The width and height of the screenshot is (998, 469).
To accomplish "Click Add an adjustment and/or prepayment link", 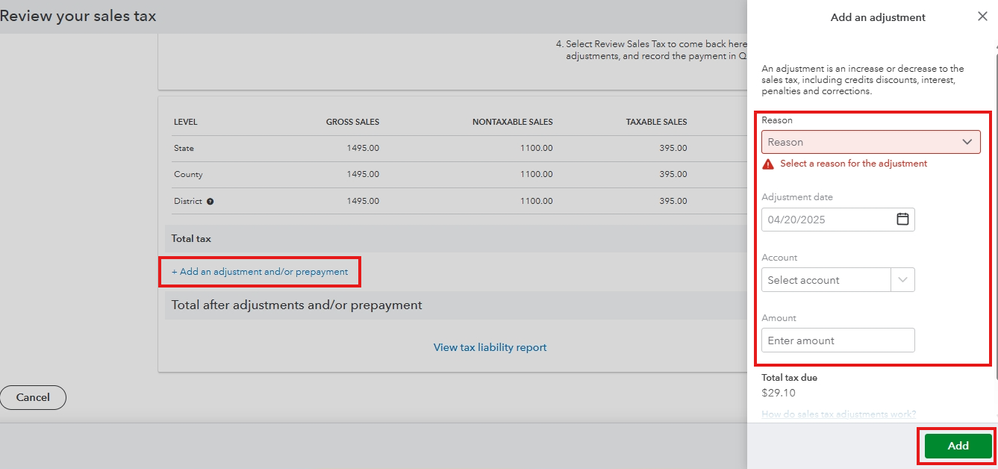I will [260, 271].
